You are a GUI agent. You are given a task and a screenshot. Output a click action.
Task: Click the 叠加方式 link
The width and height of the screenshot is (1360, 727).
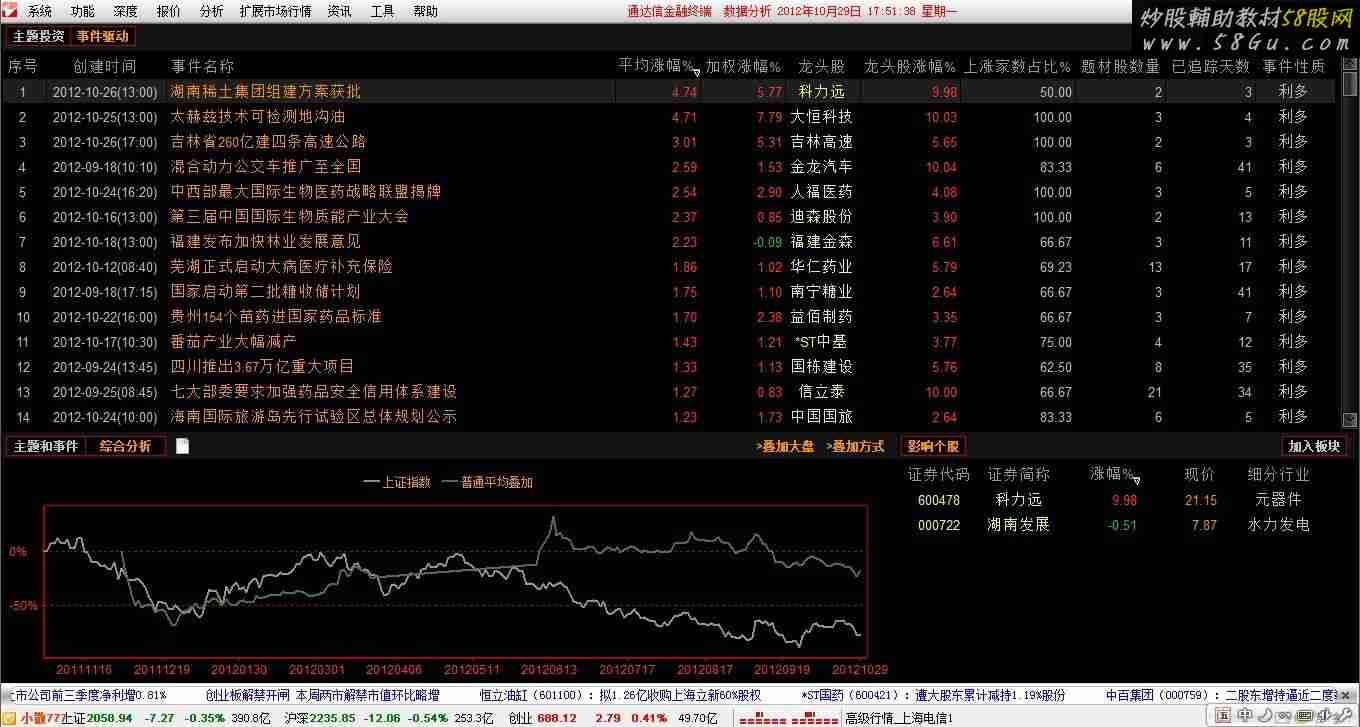[856, 447]
